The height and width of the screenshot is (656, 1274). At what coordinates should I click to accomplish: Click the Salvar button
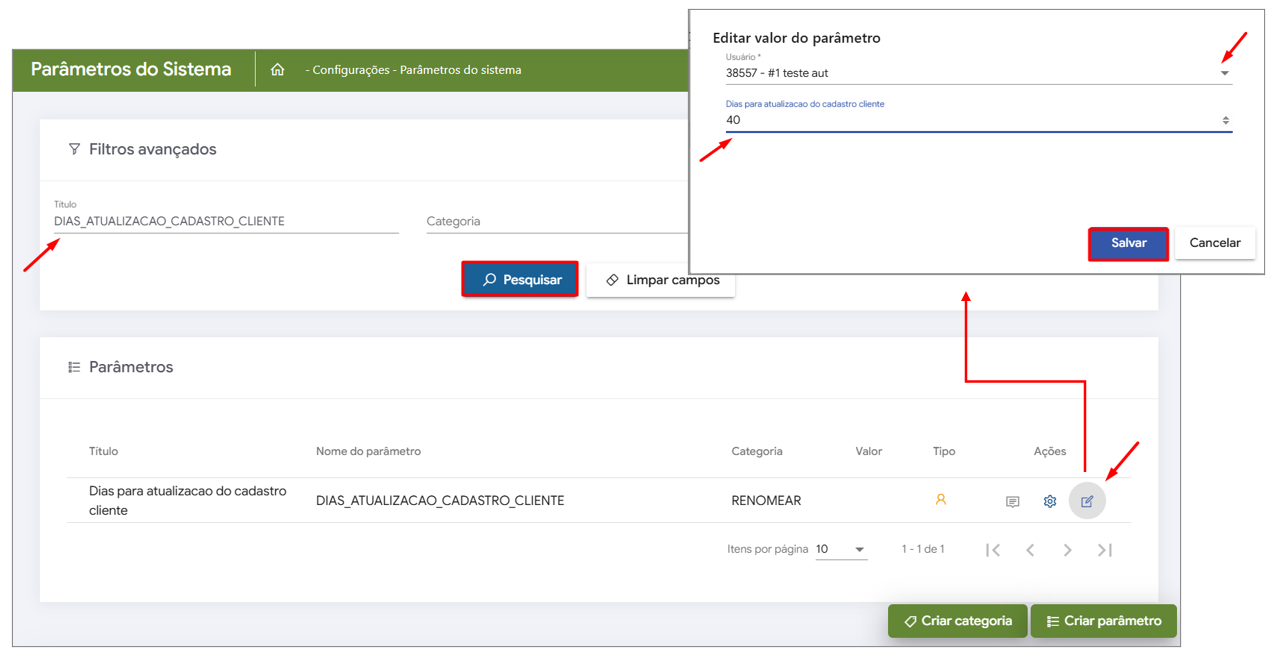(1128, 243)
